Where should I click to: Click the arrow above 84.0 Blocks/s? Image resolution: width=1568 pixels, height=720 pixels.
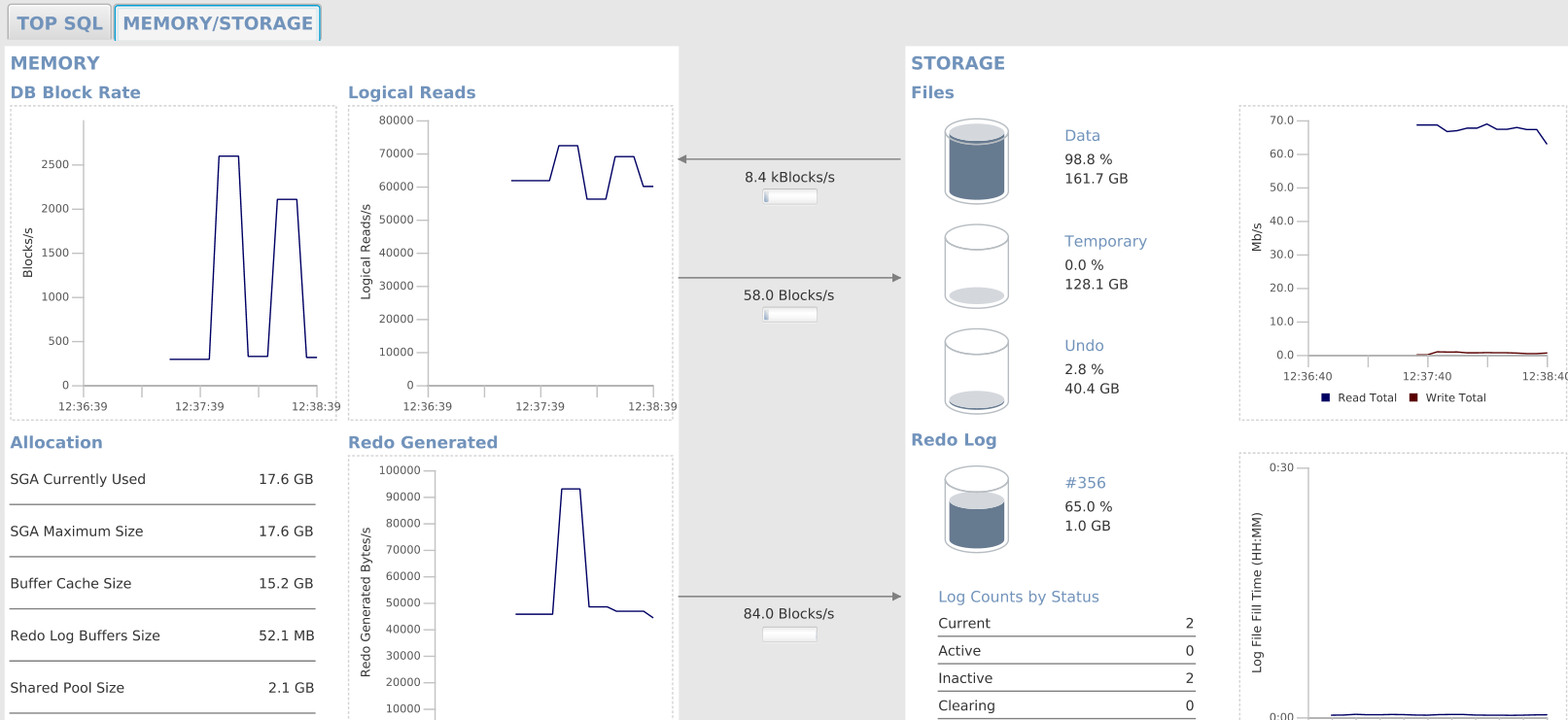click(789, 597)
